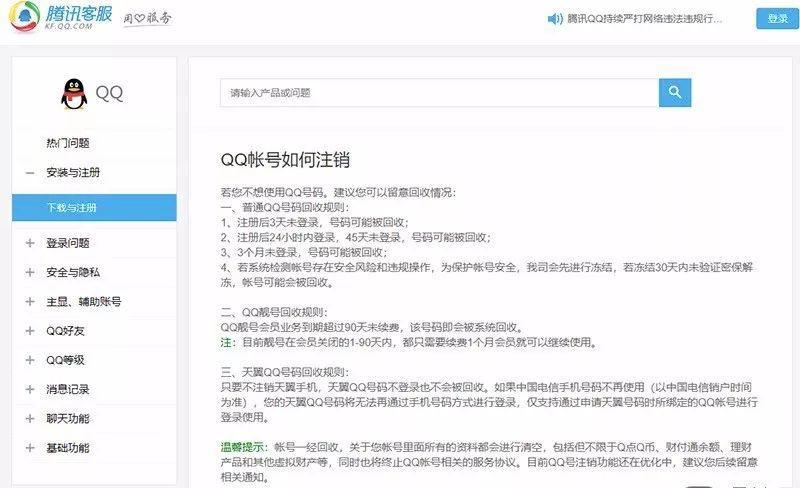Click the blue magnifier search button
The width and height of the screenshot is (800, 488).
pos(674,92)
